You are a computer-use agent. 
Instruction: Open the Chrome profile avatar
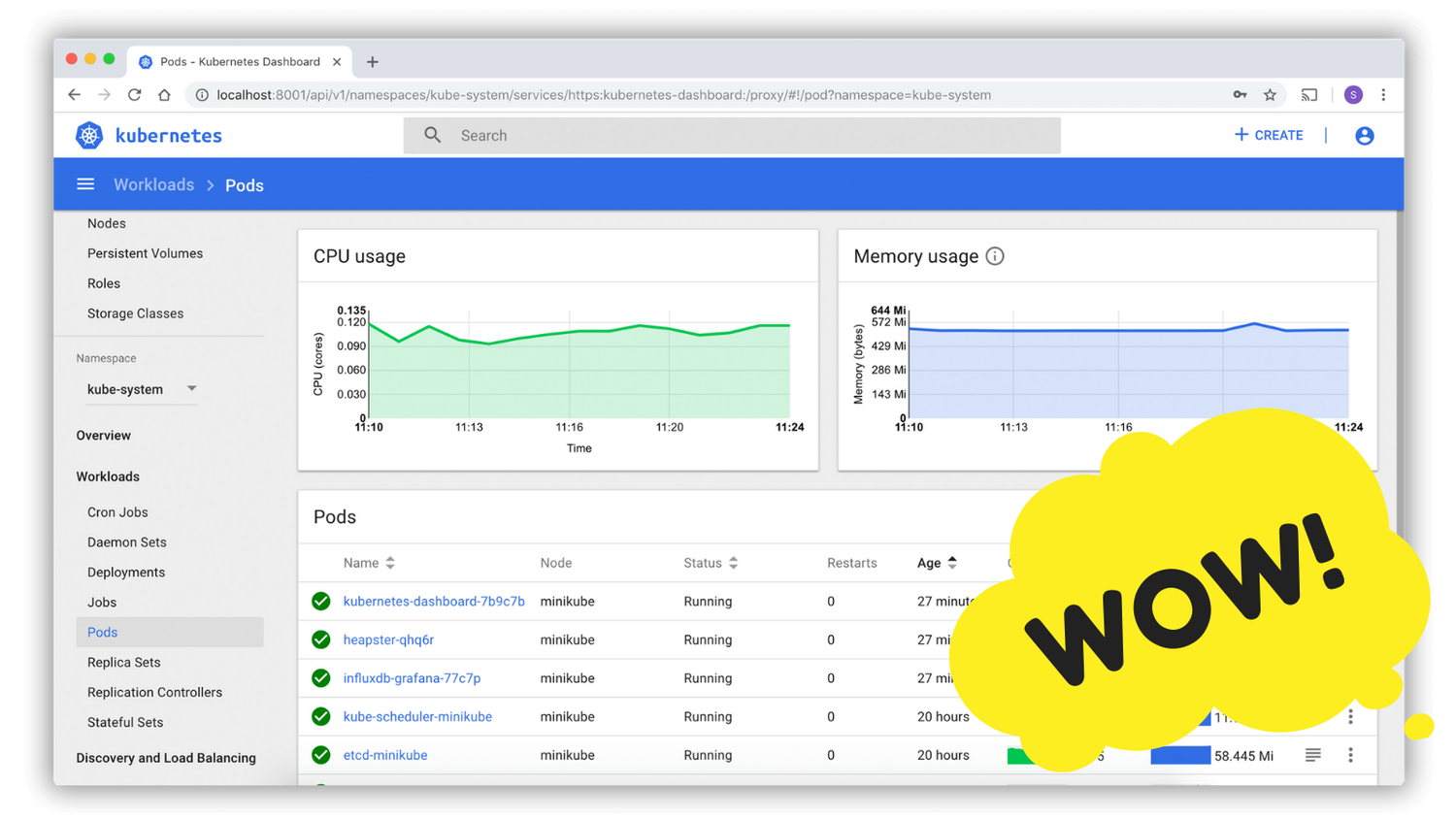coord(1353,95)
